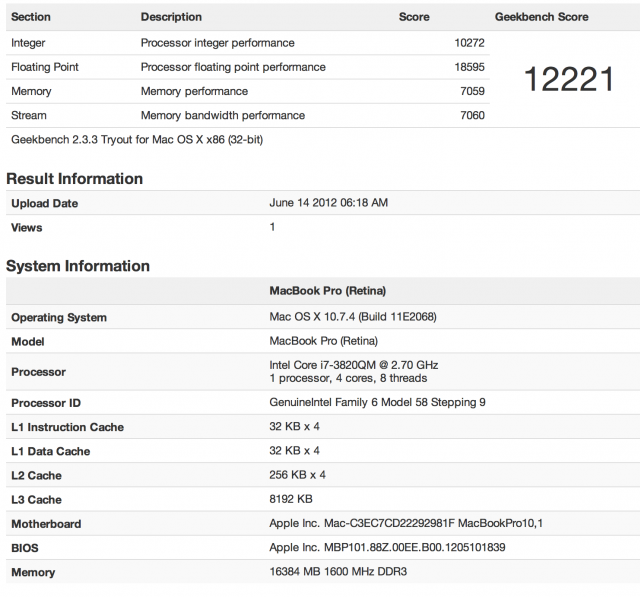Screen dimensions: 640x597
Task: Click the '256 KB x 4' value
Action: (297, 475)
